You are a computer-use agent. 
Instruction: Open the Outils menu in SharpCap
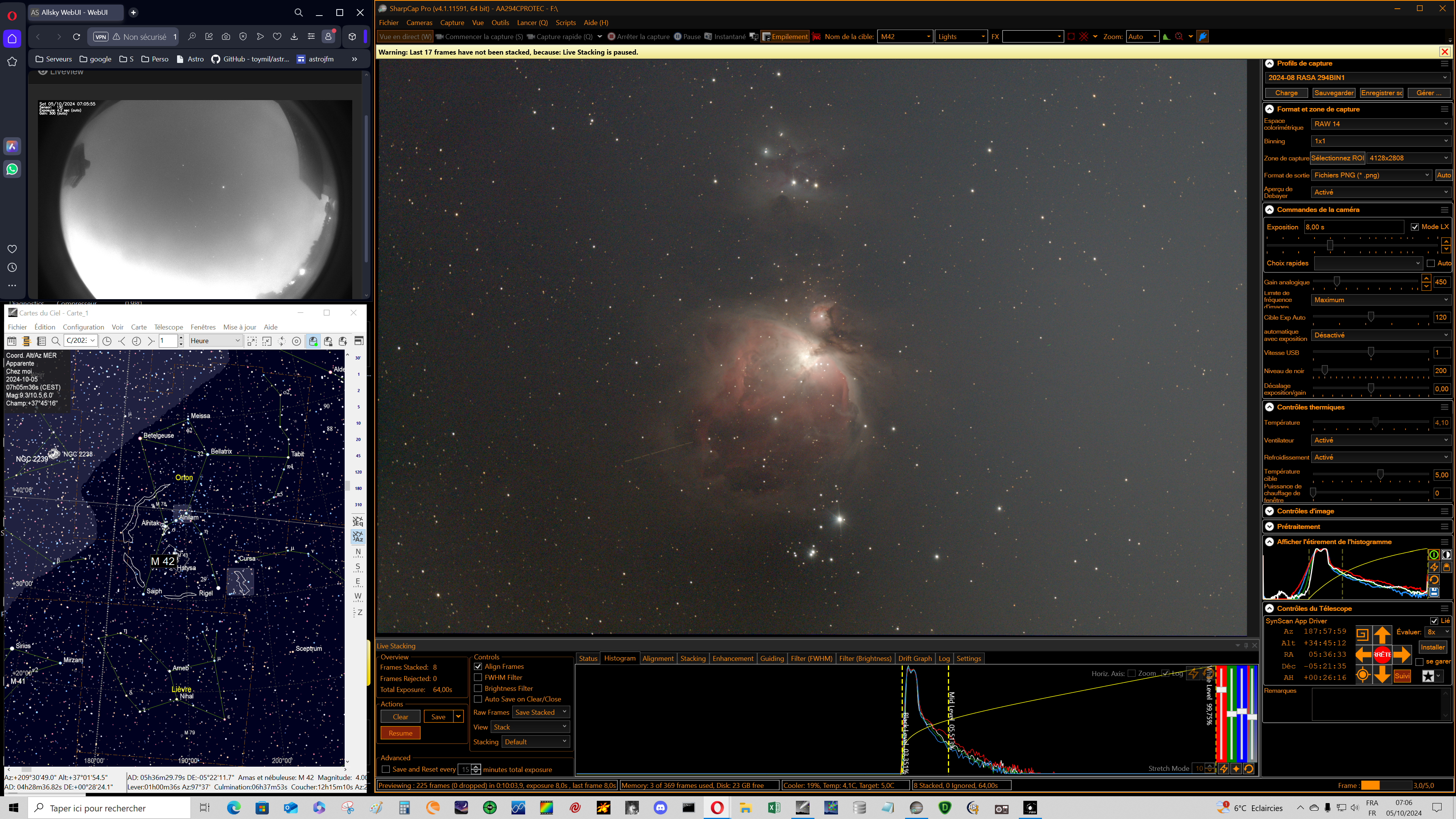coord(500,23)
